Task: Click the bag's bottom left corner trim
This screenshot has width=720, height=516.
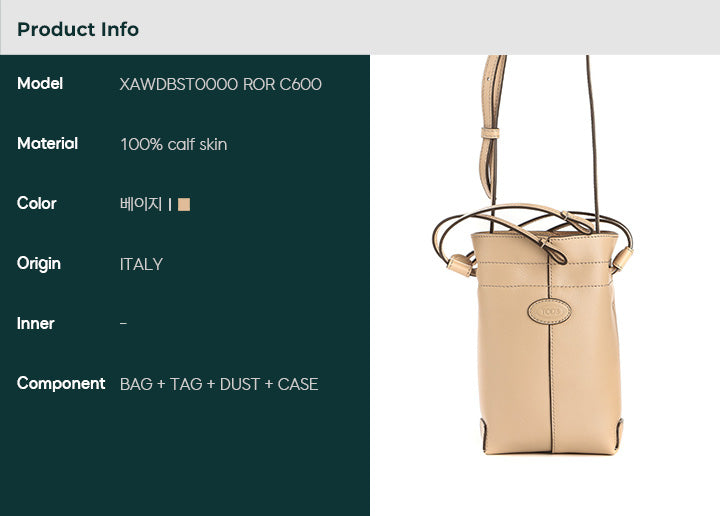Action: pos(484,434)
